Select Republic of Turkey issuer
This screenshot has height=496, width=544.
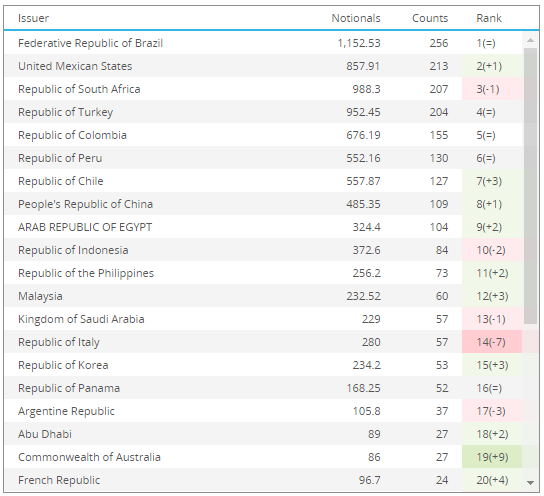click(x=66, y=112)
